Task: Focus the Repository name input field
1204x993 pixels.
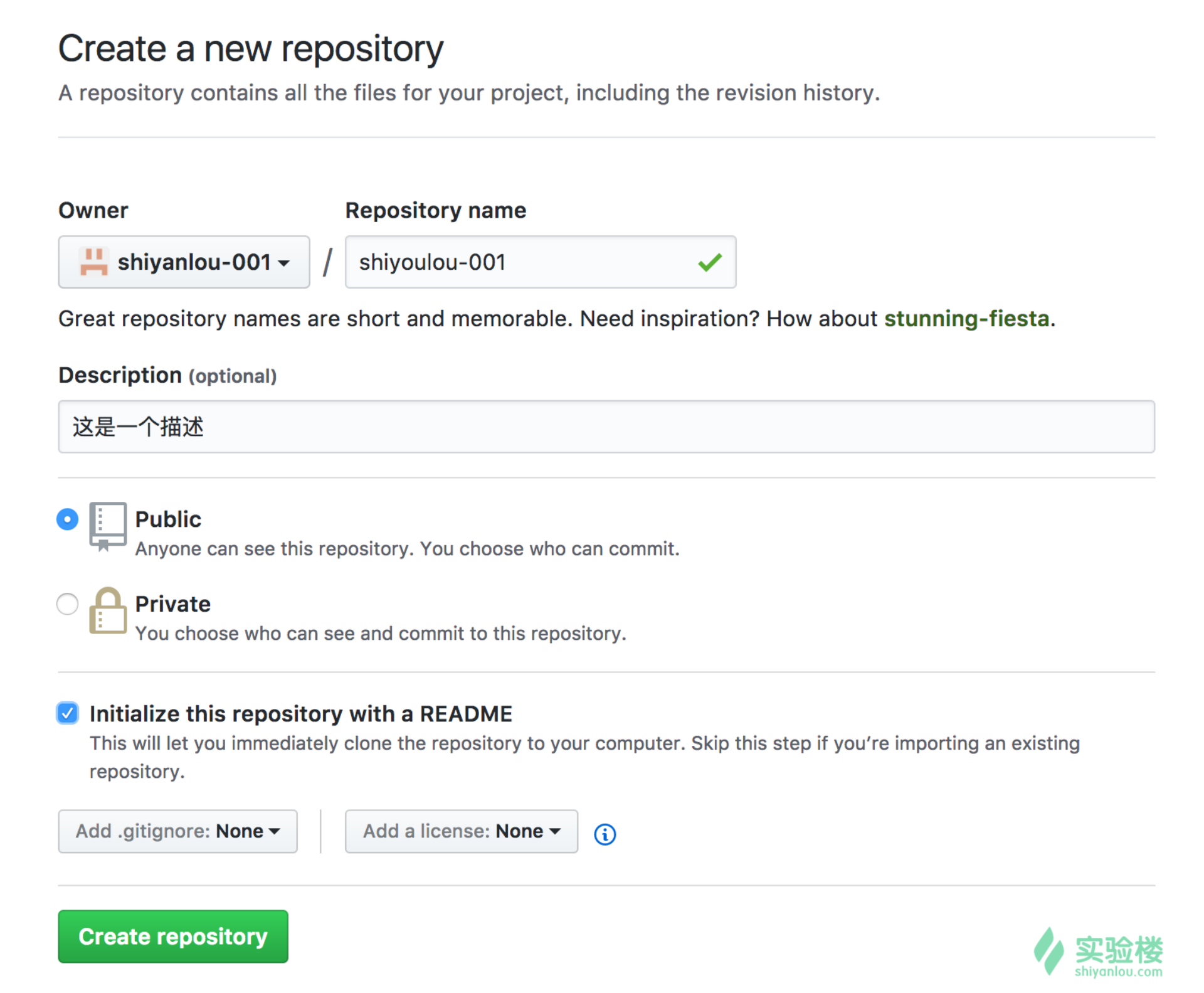Action: click(x=540, y=262)
